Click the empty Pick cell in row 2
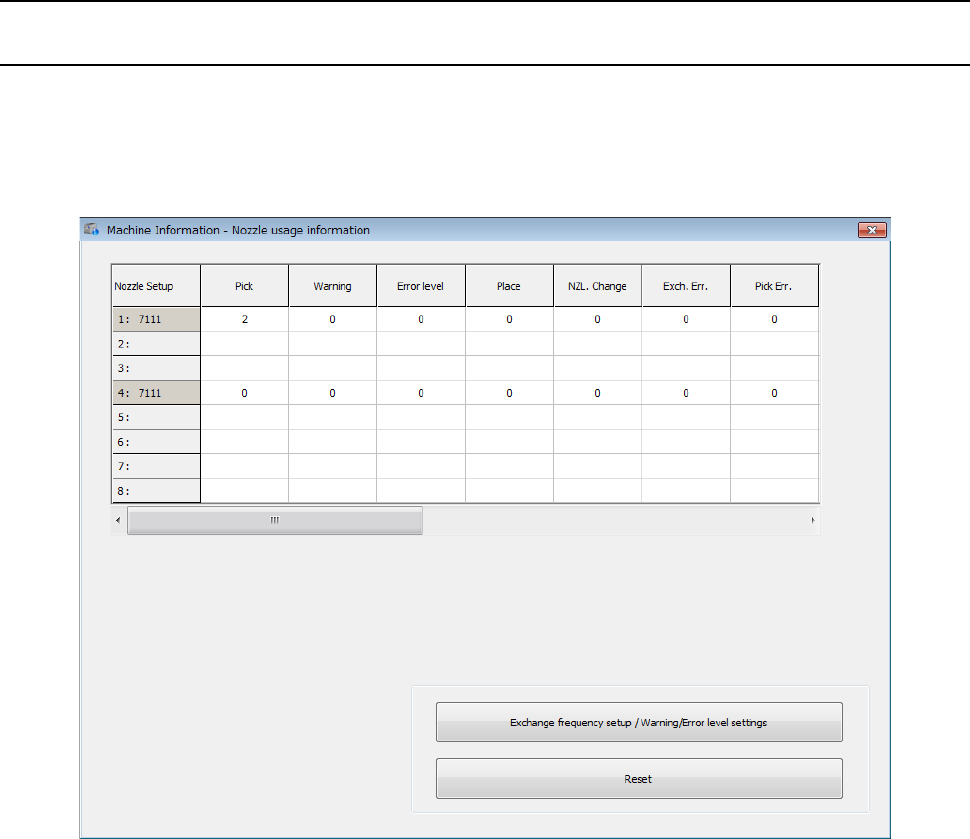 coord(244,344)
